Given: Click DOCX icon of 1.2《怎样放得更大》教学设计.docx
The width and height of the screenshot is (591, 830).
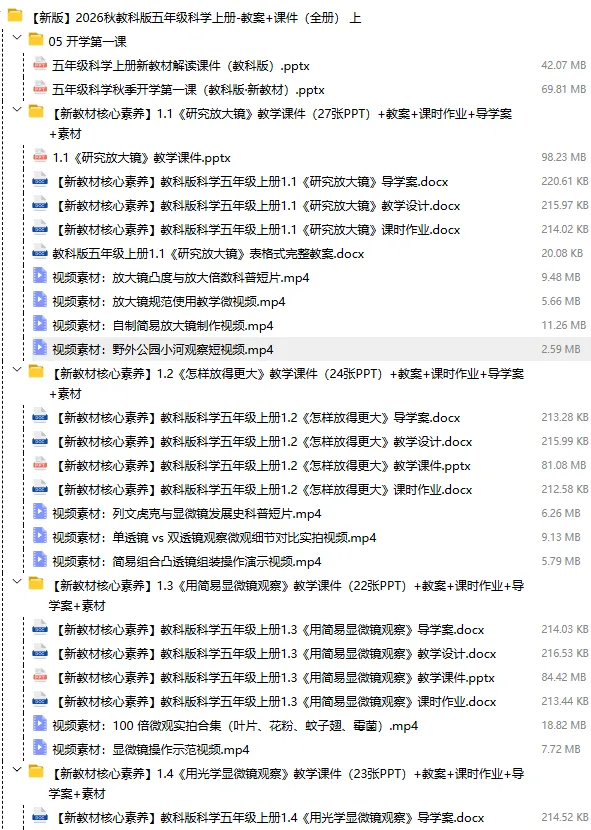Looking at the screenshot, I should [x=40, y=440].
